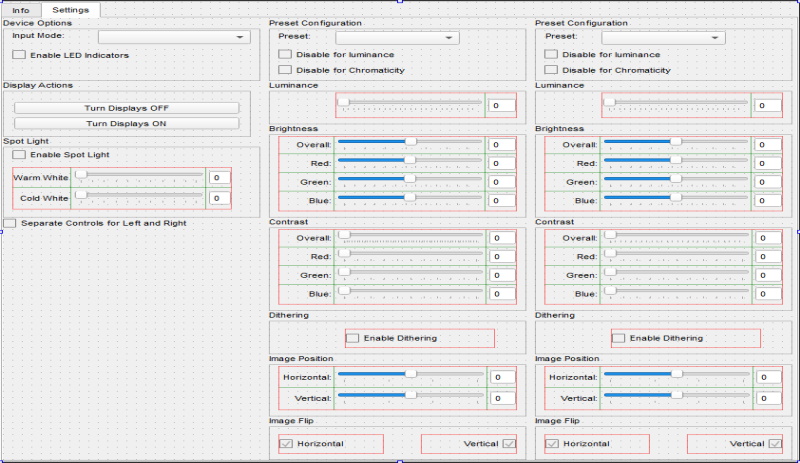Click the Turn Displays OFF button
The height and width of the screenshot is (463, 800).
(x=127, y=108)
